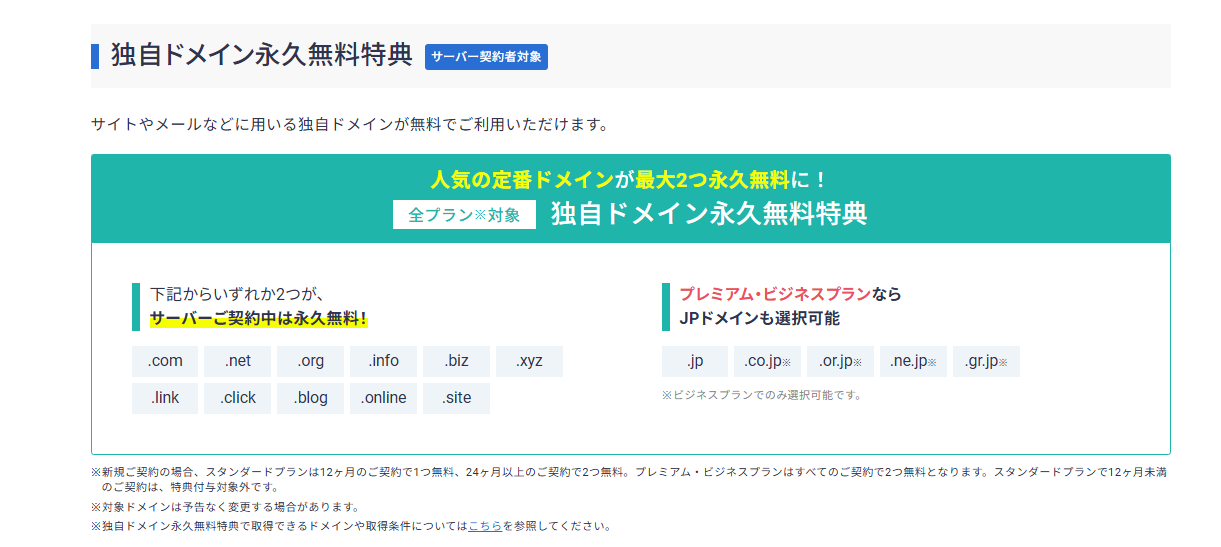Select the .xyz domain chip
Image resolution: width=1221 pixels, height=547 pixels.
pyautogui.click(x=529, y=361)
